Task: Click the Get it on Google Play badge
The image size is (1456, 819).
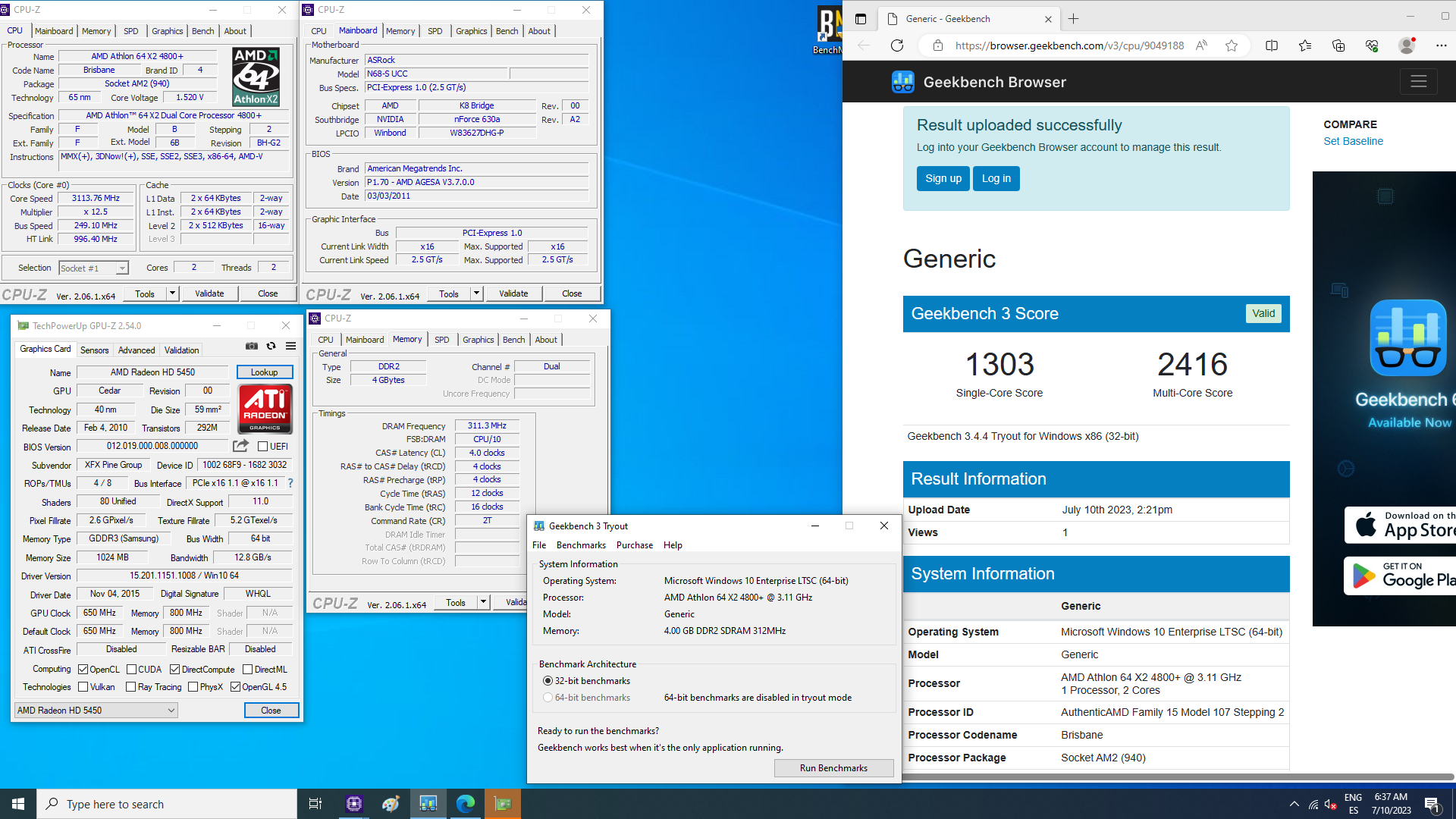Action: pyautogui.click(x=1400, y=576)
